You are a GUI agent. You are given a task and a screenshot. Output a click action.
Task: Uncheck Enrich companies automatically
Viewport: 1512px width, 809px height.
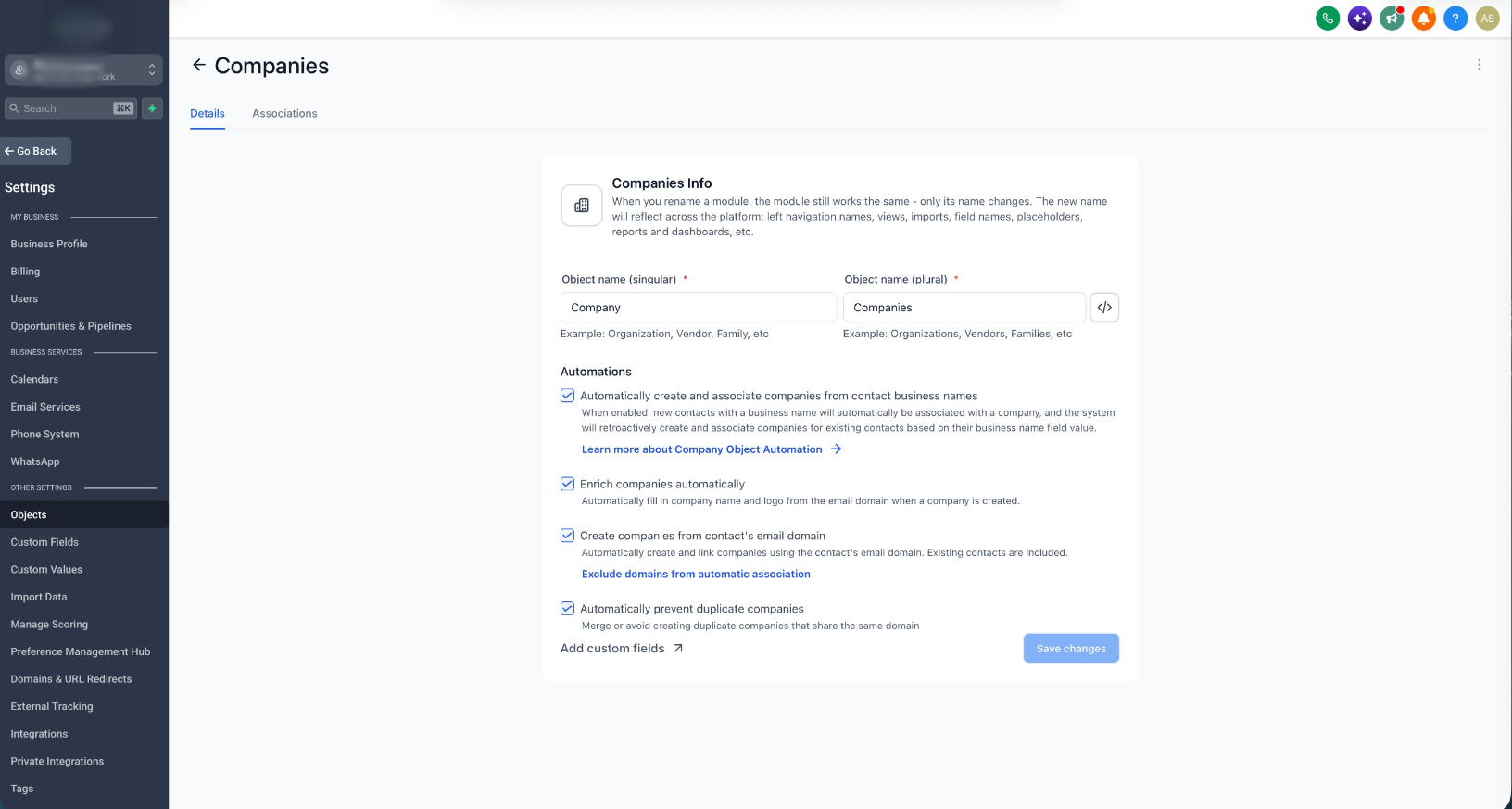coord(567,484)
